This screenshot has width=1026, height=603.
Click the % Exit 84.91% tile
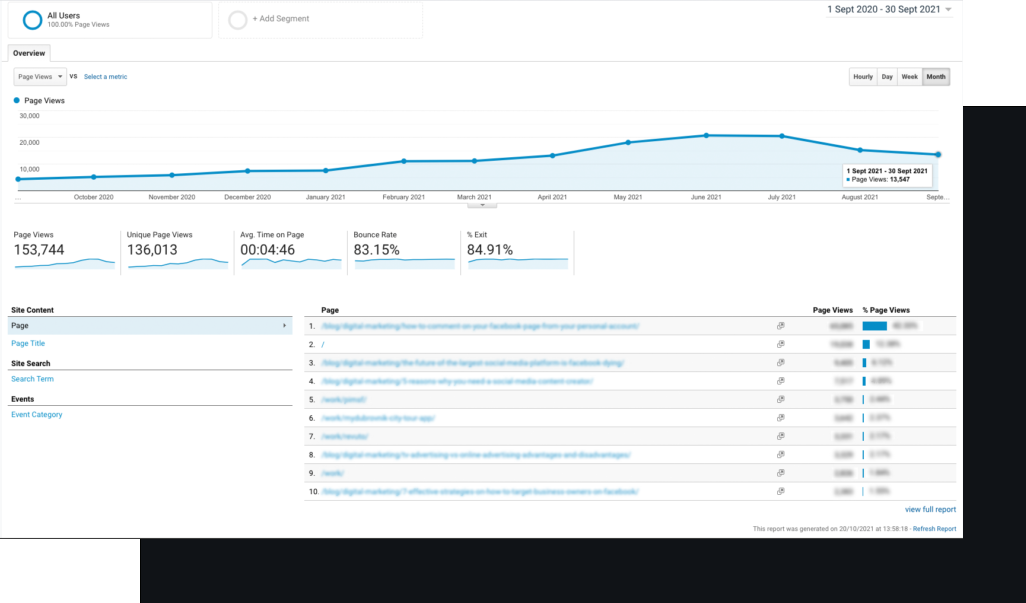pyautogui.click(x=517, y=251)
